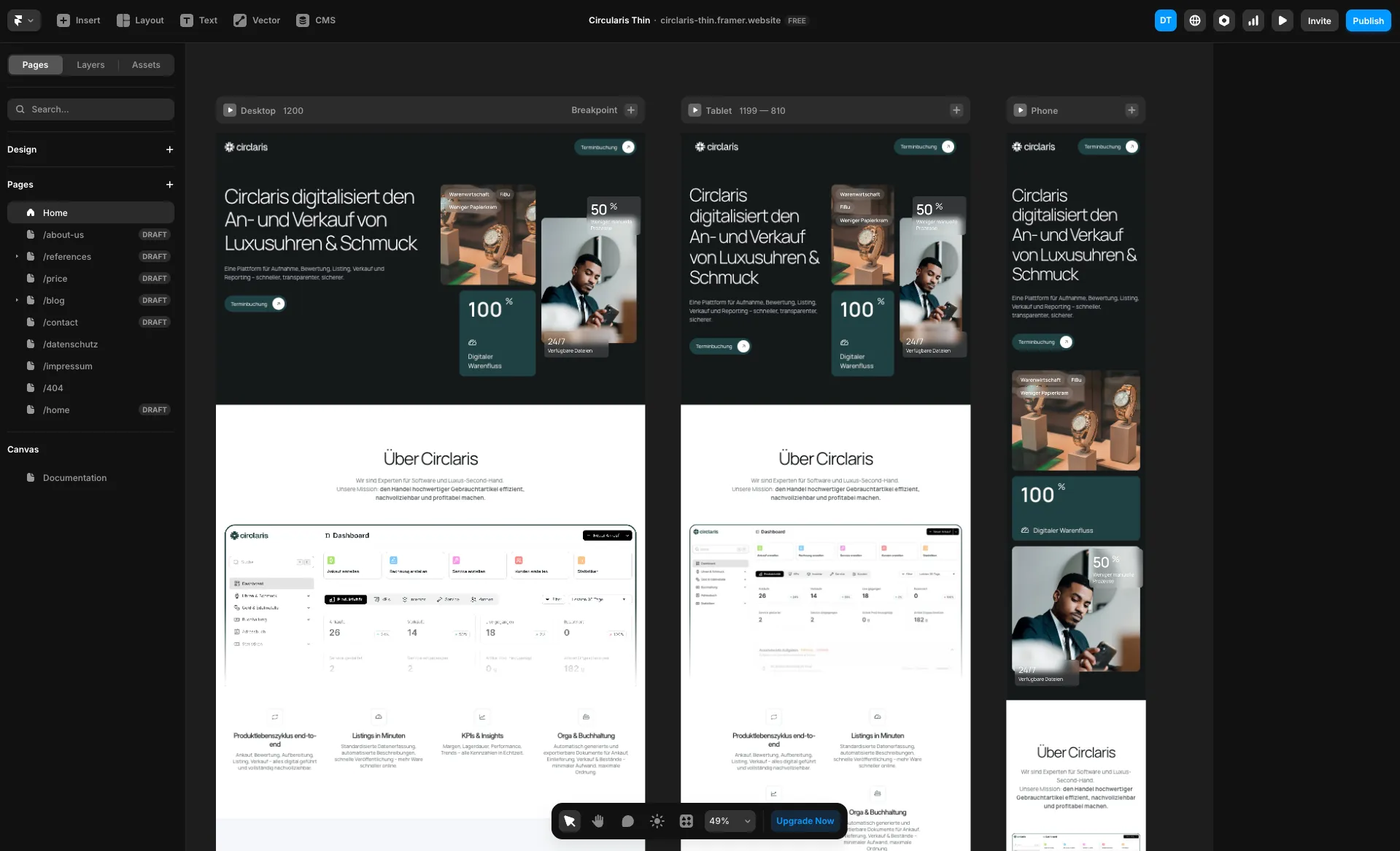Open the Layout menu in the top toolbar

click(x=139, y=20)
